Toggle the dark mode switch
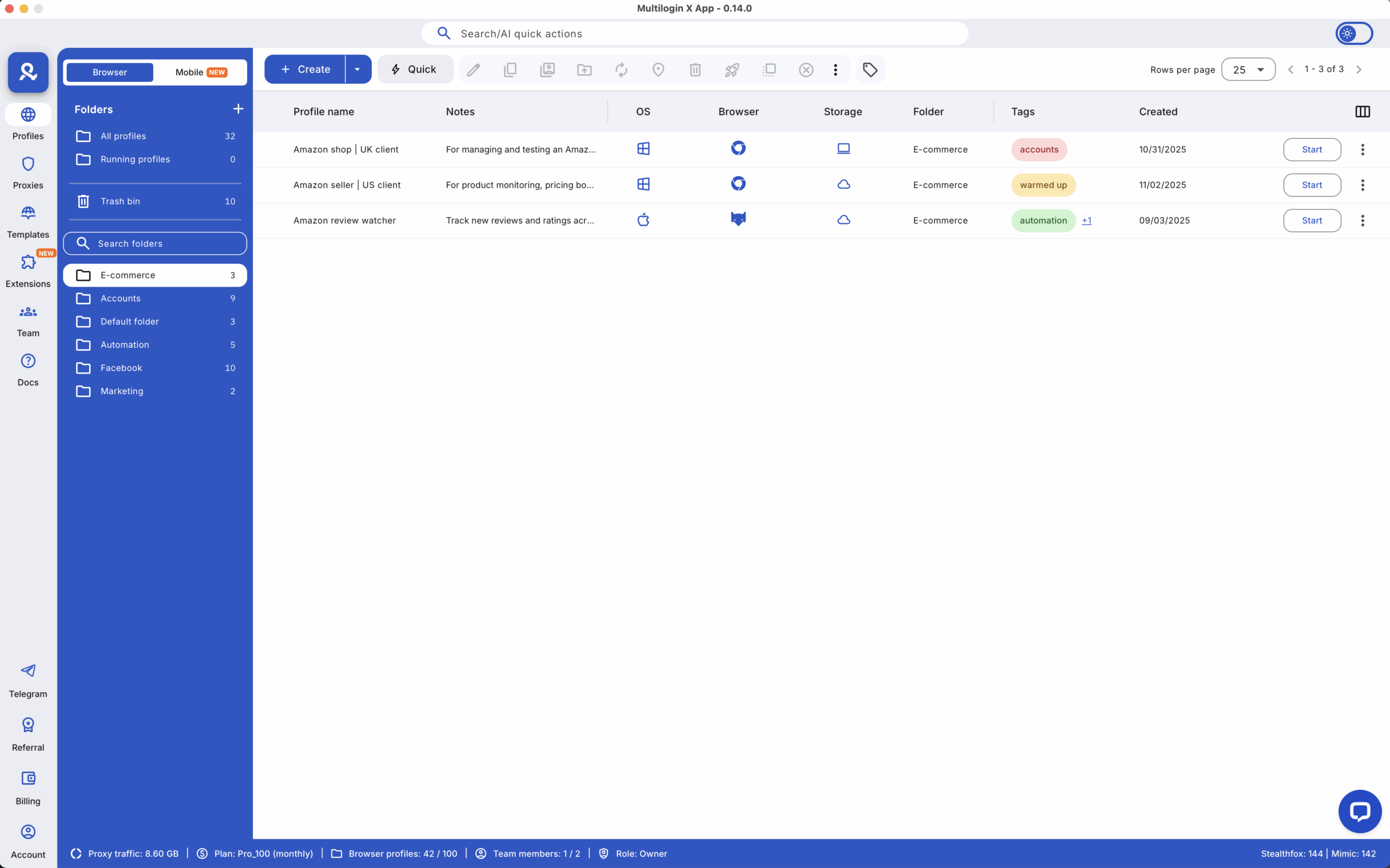 [x=1353, y=33]
